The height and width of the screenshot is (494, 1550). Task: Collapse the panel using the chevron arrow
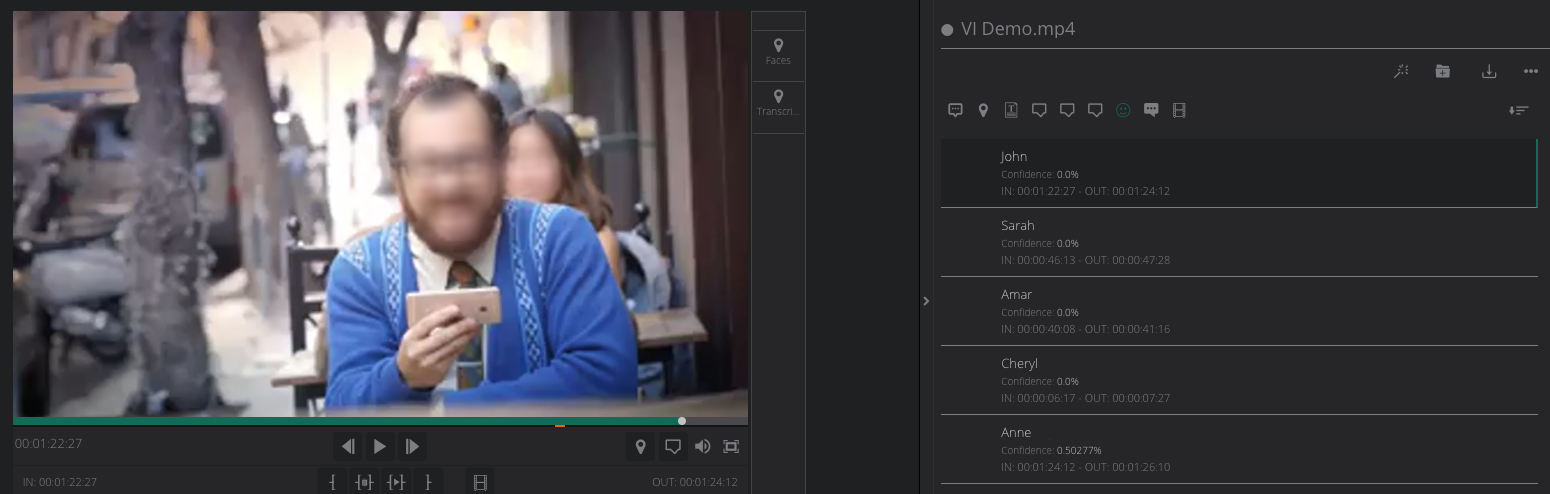[926, 301]
